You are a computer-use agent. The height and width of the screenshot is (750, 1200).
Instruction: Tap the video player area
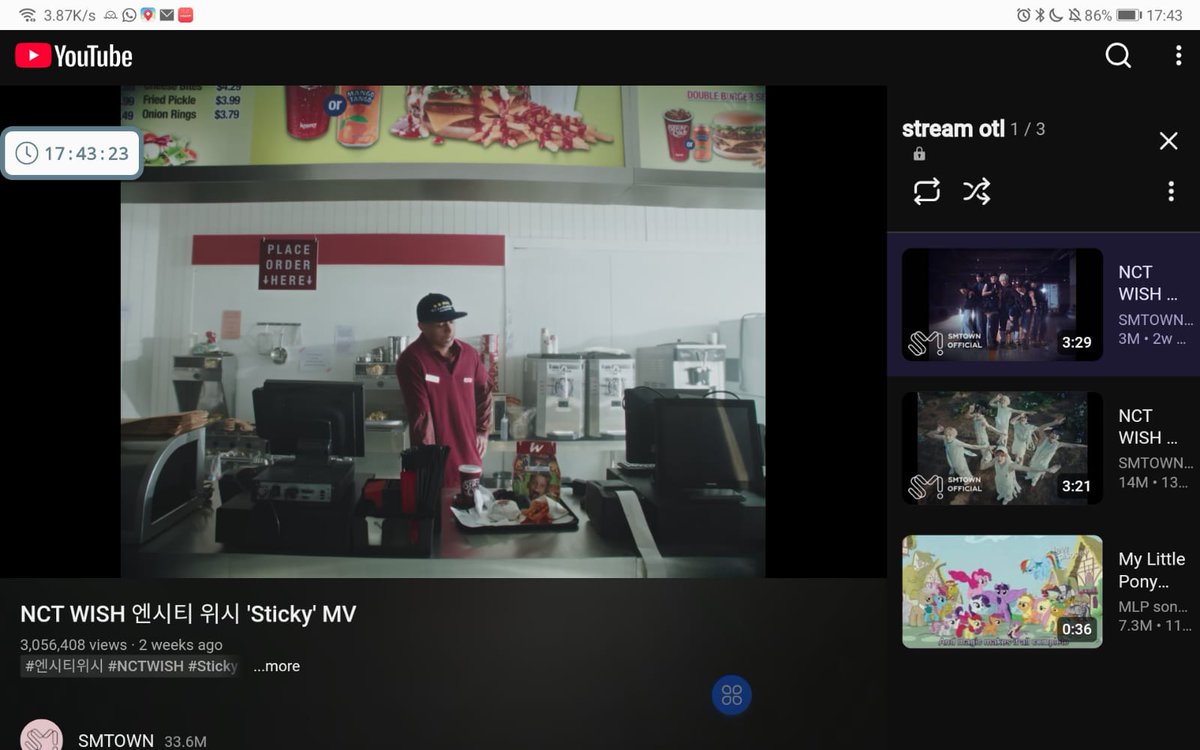[443, 331]
